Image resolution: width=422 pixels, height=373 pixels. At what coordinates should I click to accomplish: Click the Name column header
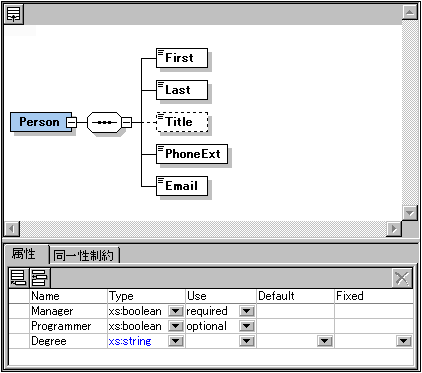(x=68, y=296)
